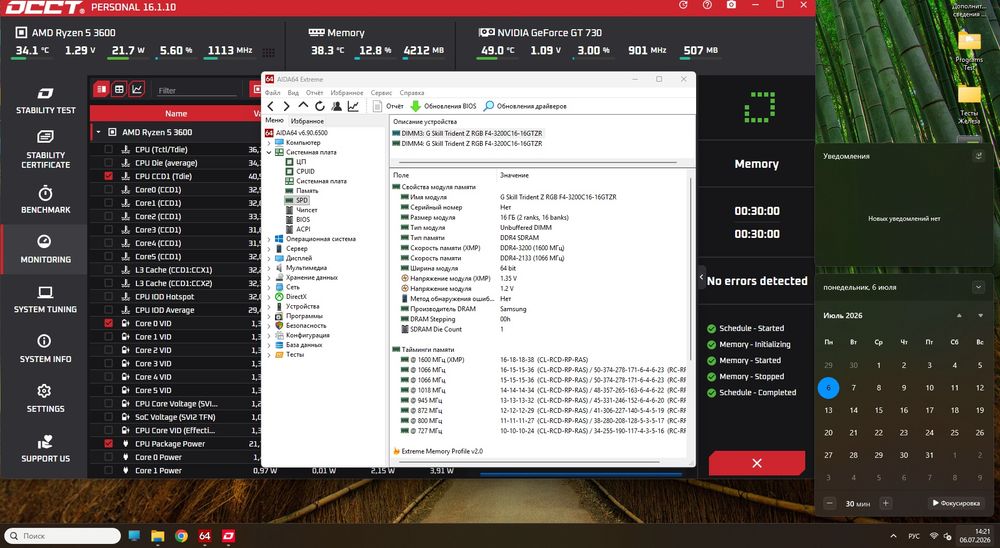Open OCCT Settings from the sidebar

tap(45, 399)
